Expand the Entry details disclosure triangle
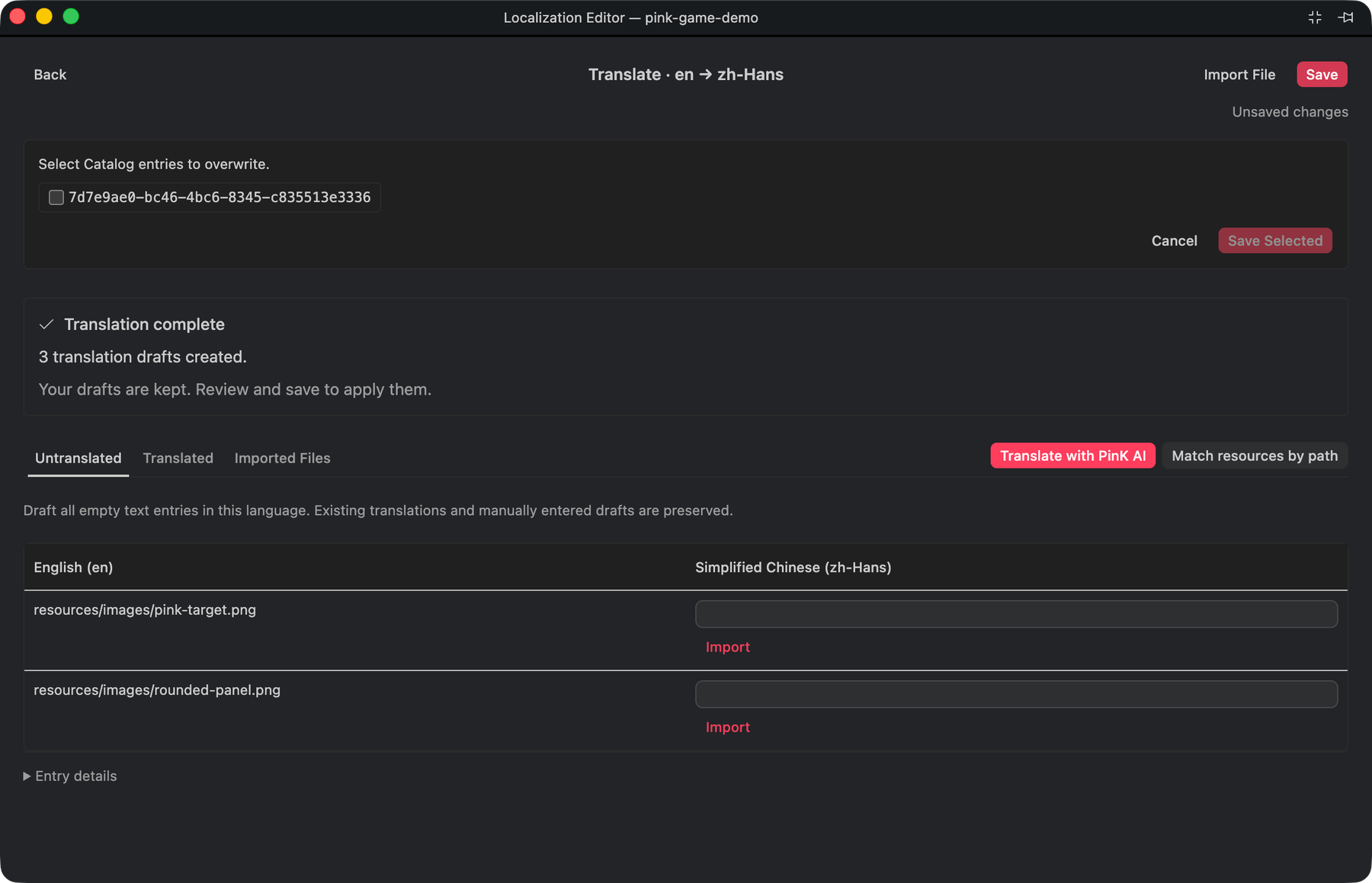Viewport: 1372px width, 883px height. point(27,776)
